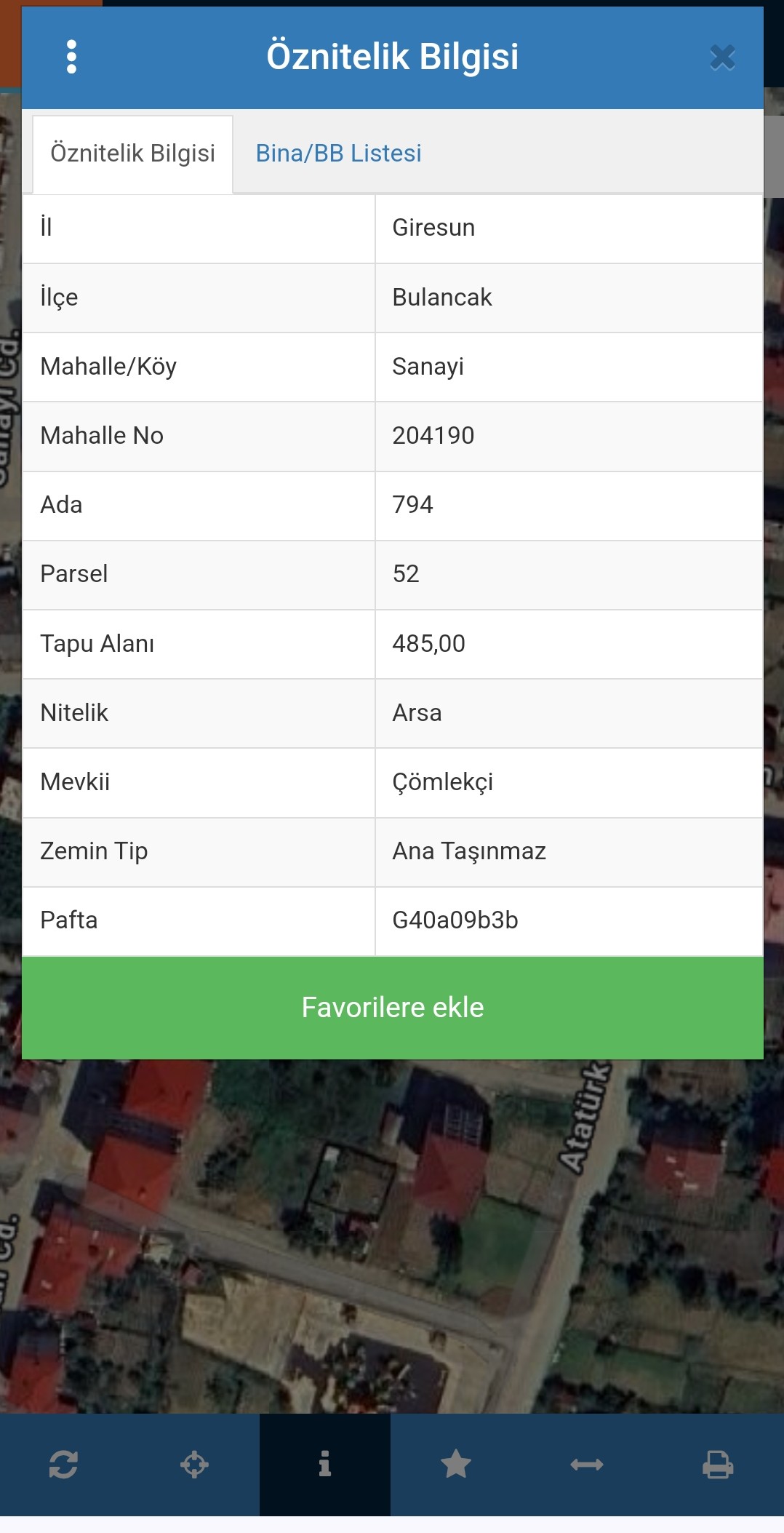The height and width of the screenshot is (1533, 784).
Task: Tap the Atatürk street label on map
Action: tap(585, 1119)
